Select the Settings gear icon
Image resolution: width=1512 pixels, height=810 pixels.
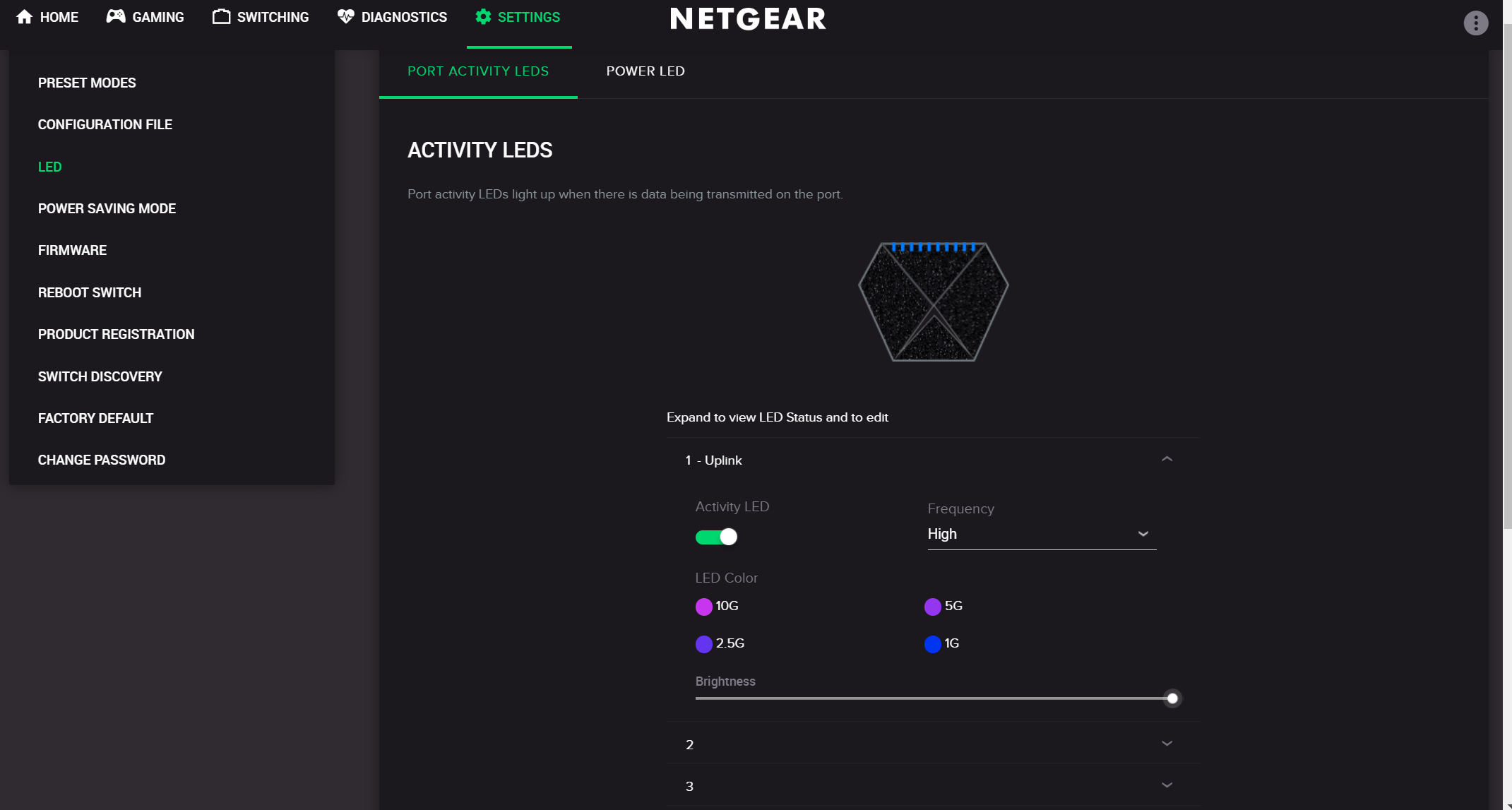tap(484, 16)
